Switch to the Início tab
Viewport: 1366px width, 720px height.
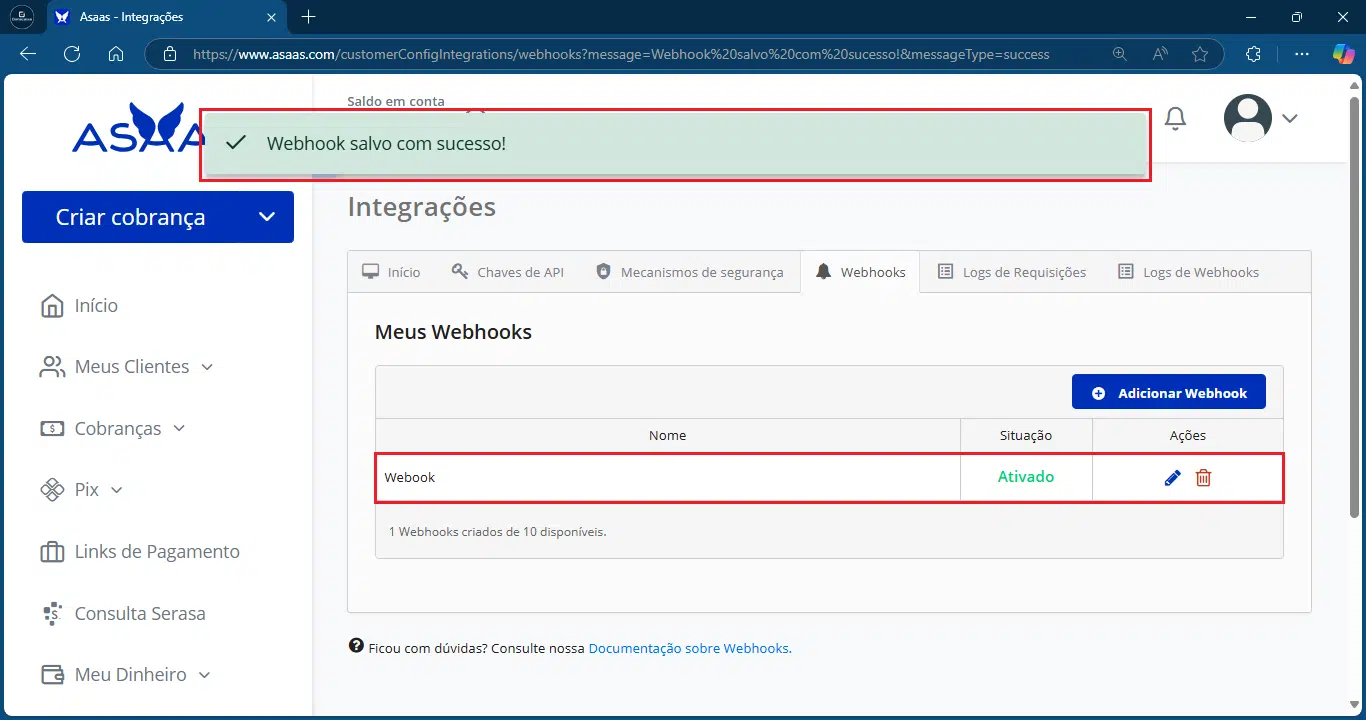pos(392,272)
